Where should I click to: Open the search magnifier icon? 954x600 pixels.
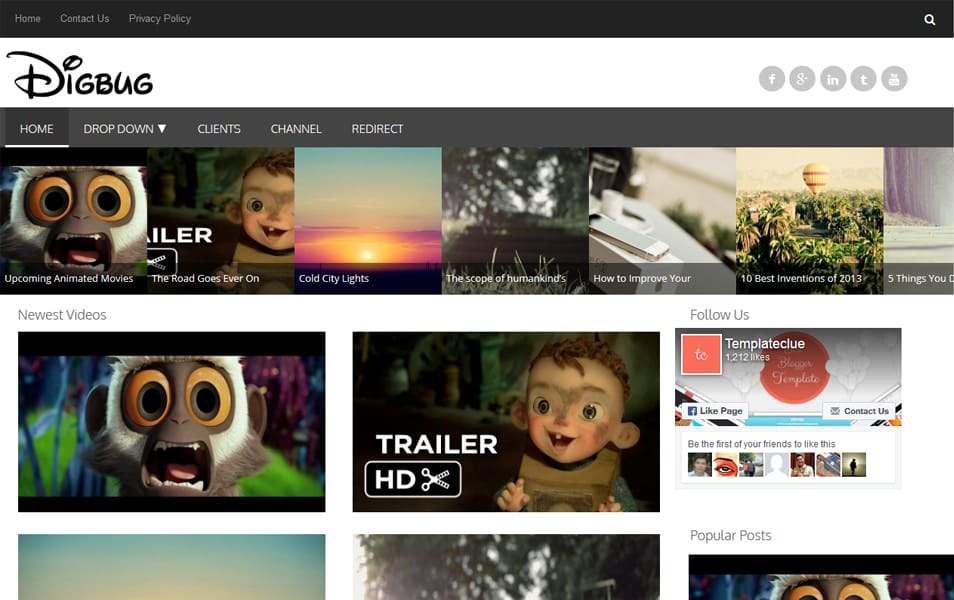[930, 18]
